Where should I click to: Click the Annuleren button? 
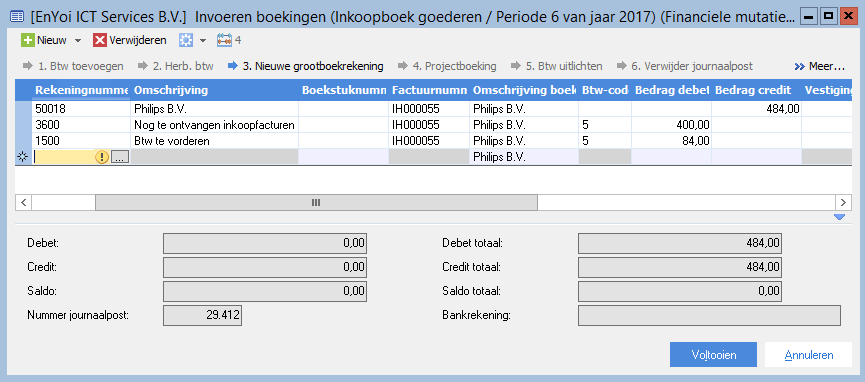(809, 354)
